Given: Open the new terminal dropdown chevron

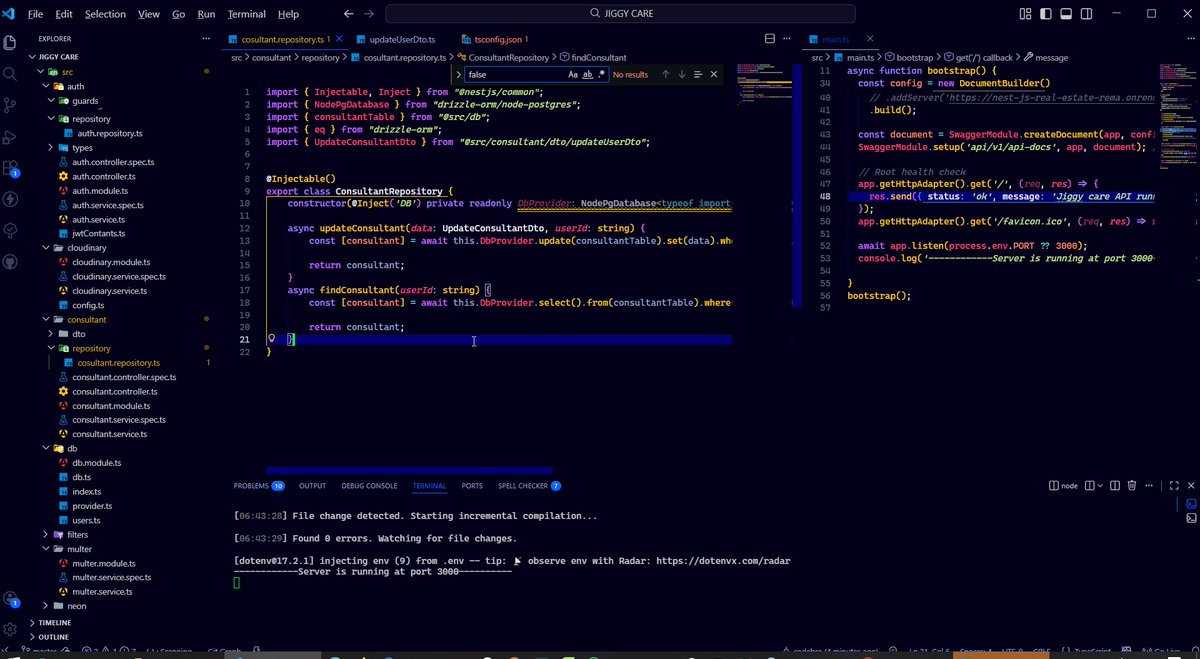Looking at the screenshot, I should point(1099,485).
